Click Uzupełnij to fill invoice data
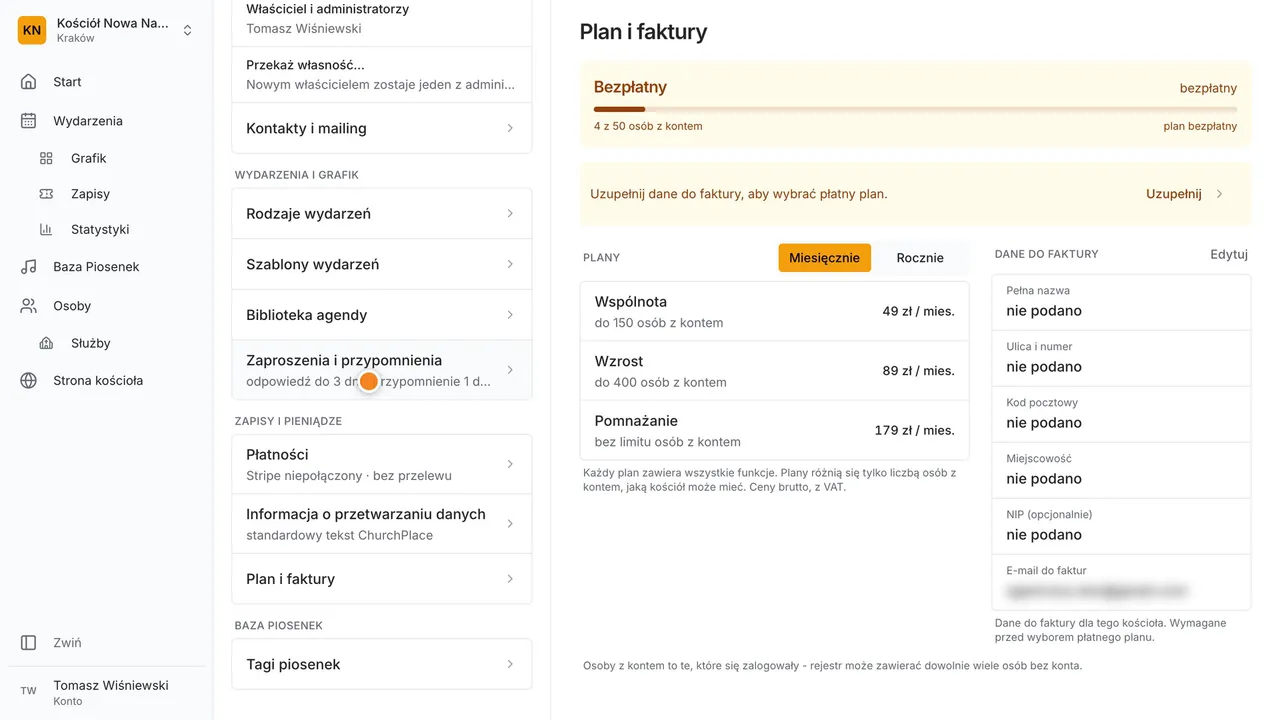The width and height of the screenshot is (1280, 720). [1184, 194]
